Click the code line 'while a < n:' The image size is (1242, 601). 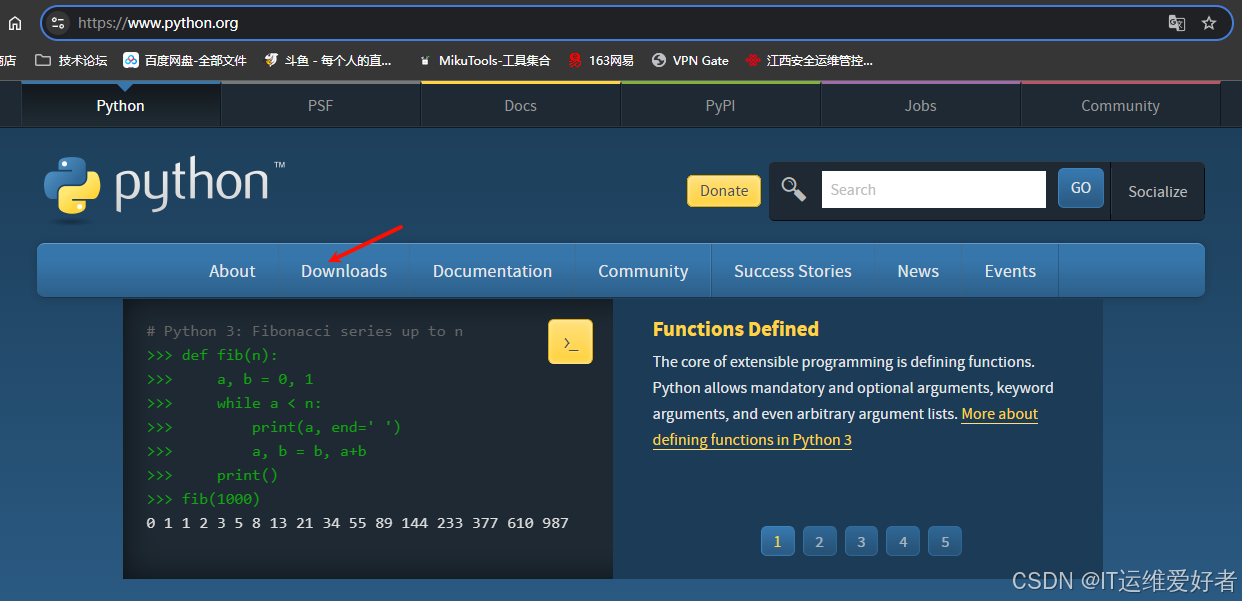click(x=270, y=403)
